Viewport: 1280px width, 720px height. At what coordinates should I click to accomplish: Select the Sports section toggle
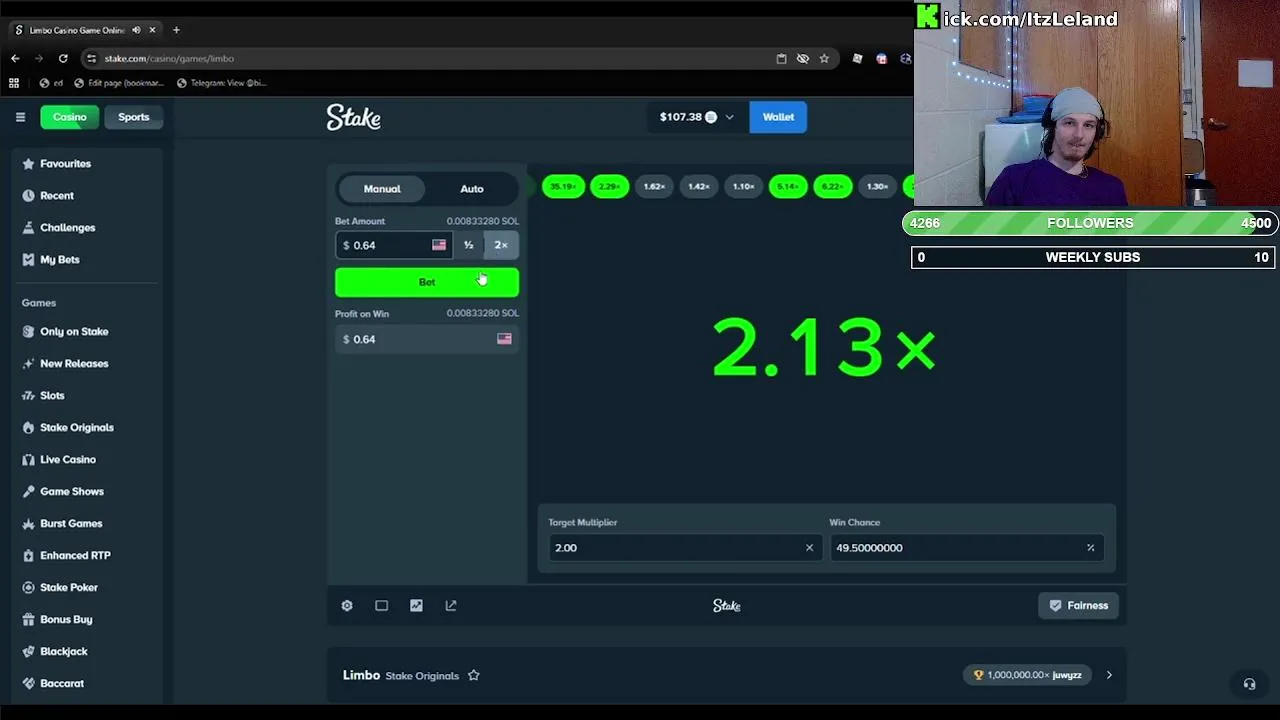click(134, 117)
